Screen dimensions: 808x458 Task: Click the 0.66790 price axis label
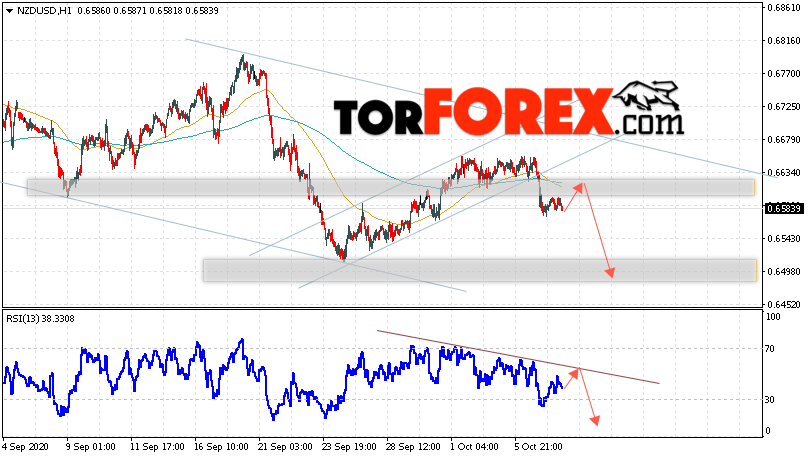point(783,140)
